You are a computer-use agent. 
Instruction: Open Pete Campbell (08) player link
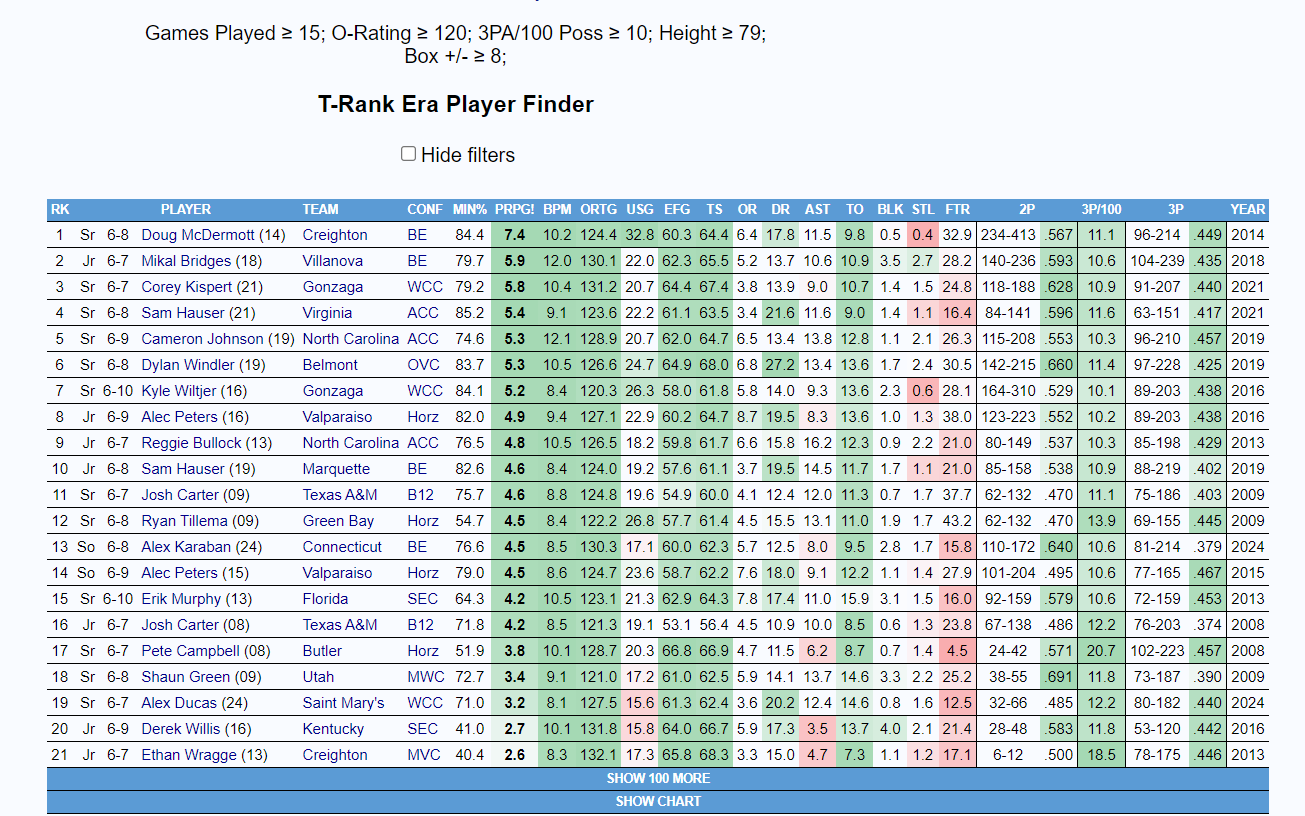pos(204,651)
